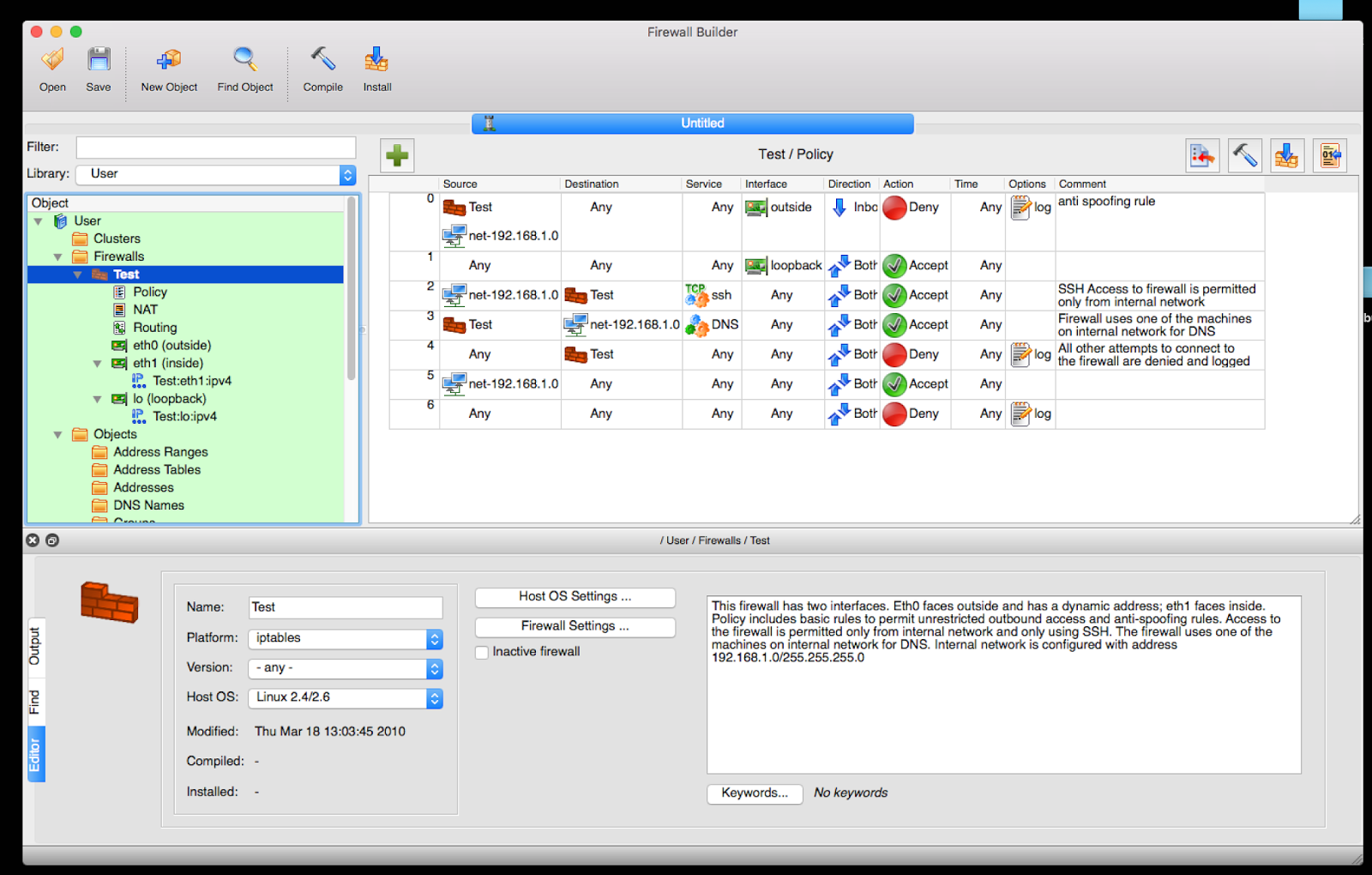Image resolution: width=1372 pixels, height=875 pixels.
Task: Undock the editor panel with the float icon
Action: 52,540
